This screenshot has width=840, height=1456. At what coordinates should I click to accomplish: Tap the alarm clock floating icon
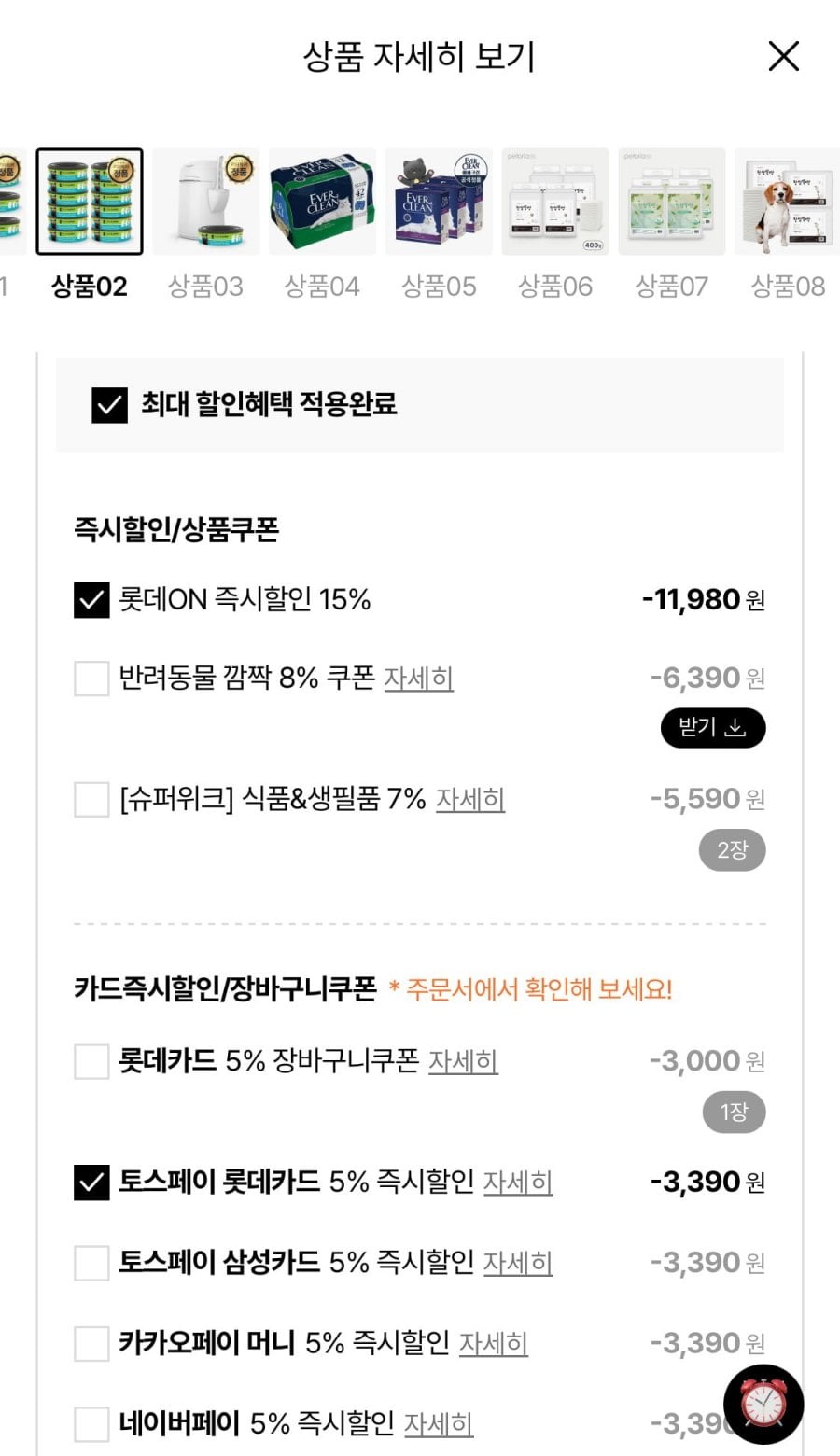coord(763,1403)
